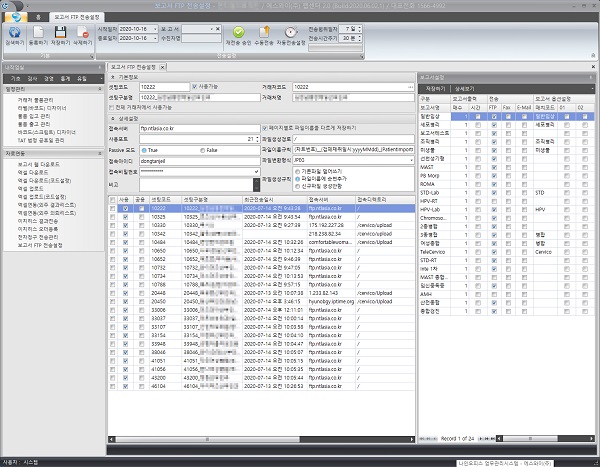600x467 pixels.
Task: Open the 통계 navigation menu item
Action: tap(65, 79)
